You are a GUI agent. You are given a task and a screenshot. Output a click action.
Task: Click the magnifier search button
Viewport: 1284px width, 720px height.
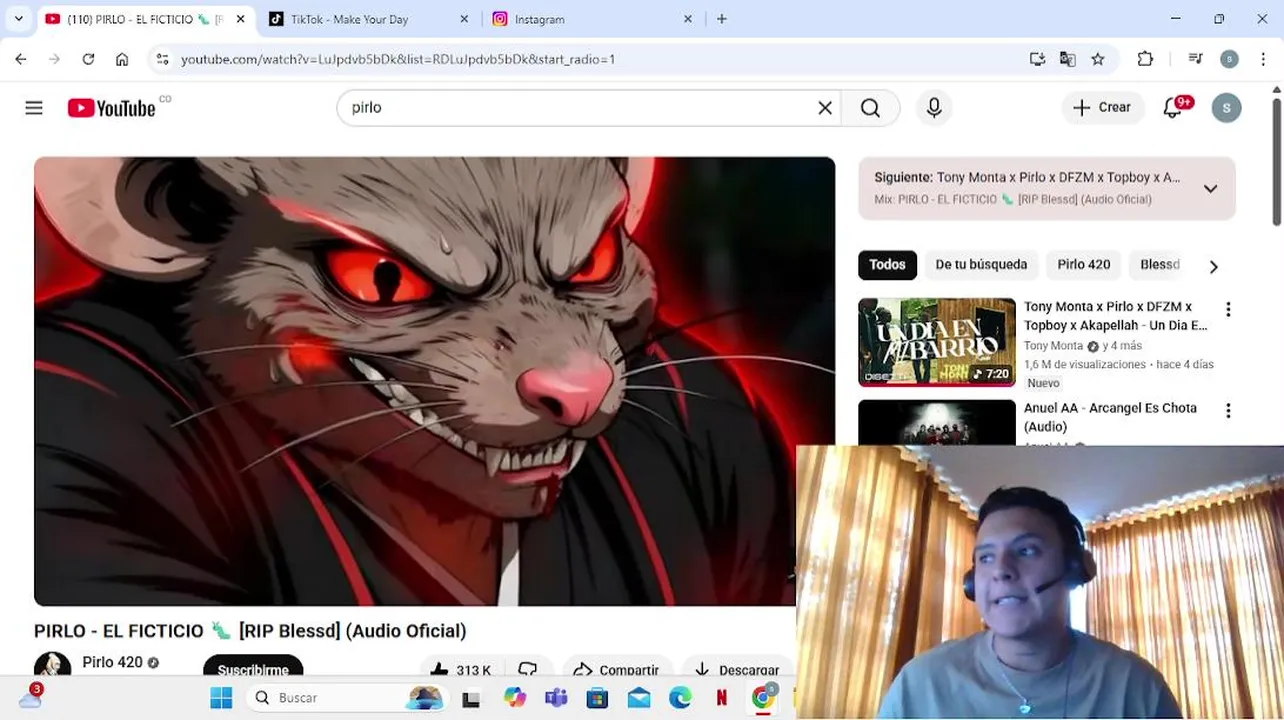(870, 108)
